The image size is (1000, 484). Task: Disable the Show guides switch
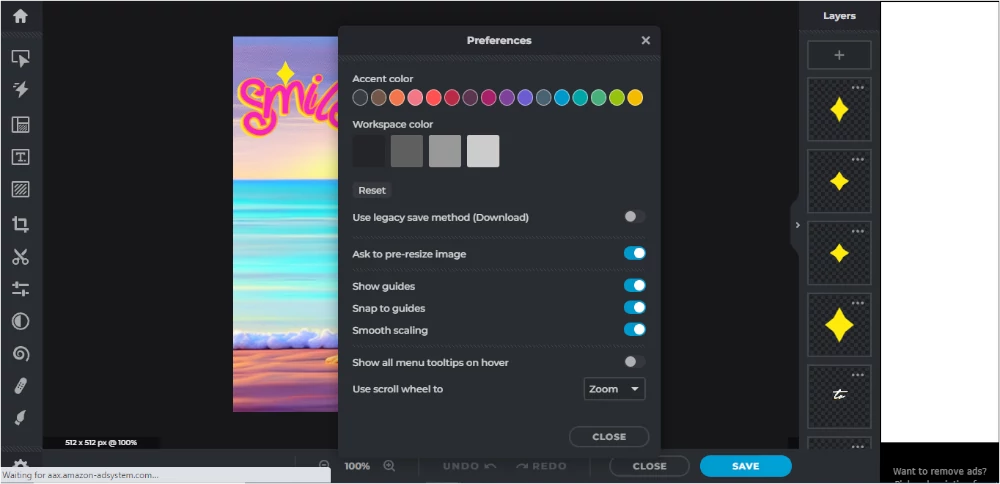[634, 286]
